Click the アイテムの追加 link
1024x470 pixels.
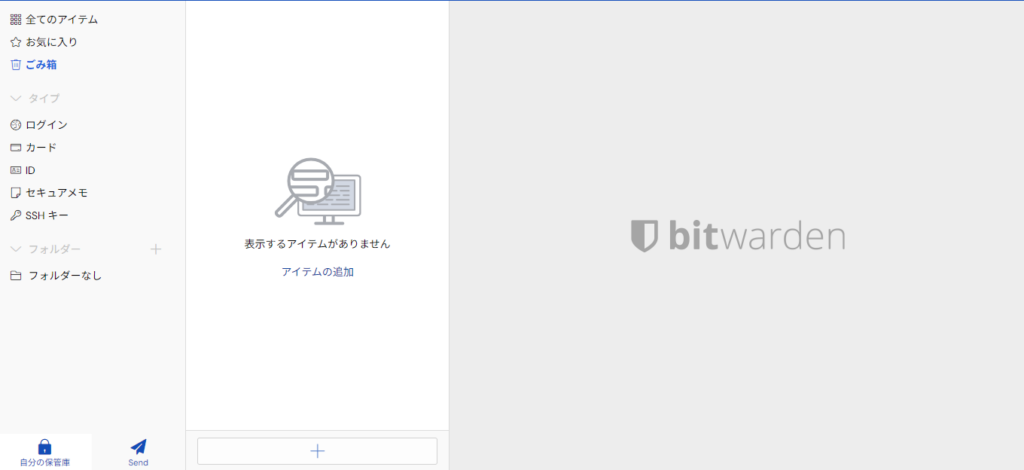317,272
